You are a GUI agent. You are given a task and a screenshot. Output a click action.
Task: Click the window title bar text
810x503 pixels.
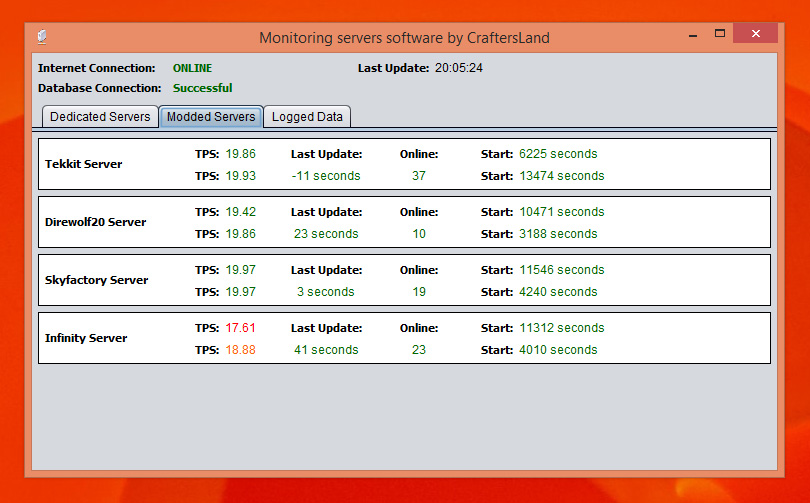click(x=404, y=38)
